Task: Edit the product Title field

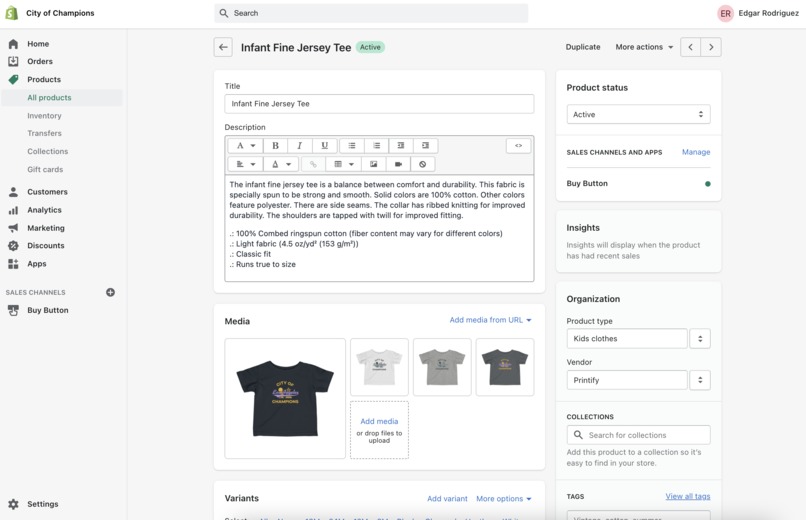Action: [379, 104]
